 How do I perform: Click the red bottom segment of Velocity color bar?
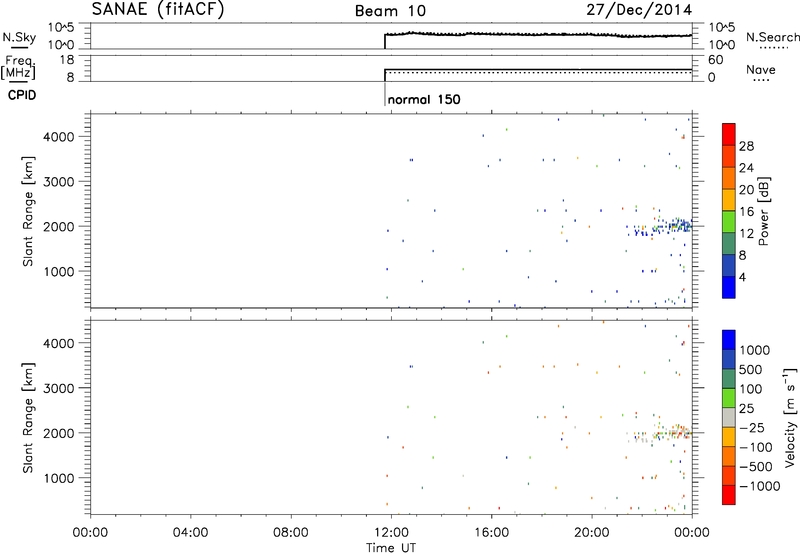[729, 495]
